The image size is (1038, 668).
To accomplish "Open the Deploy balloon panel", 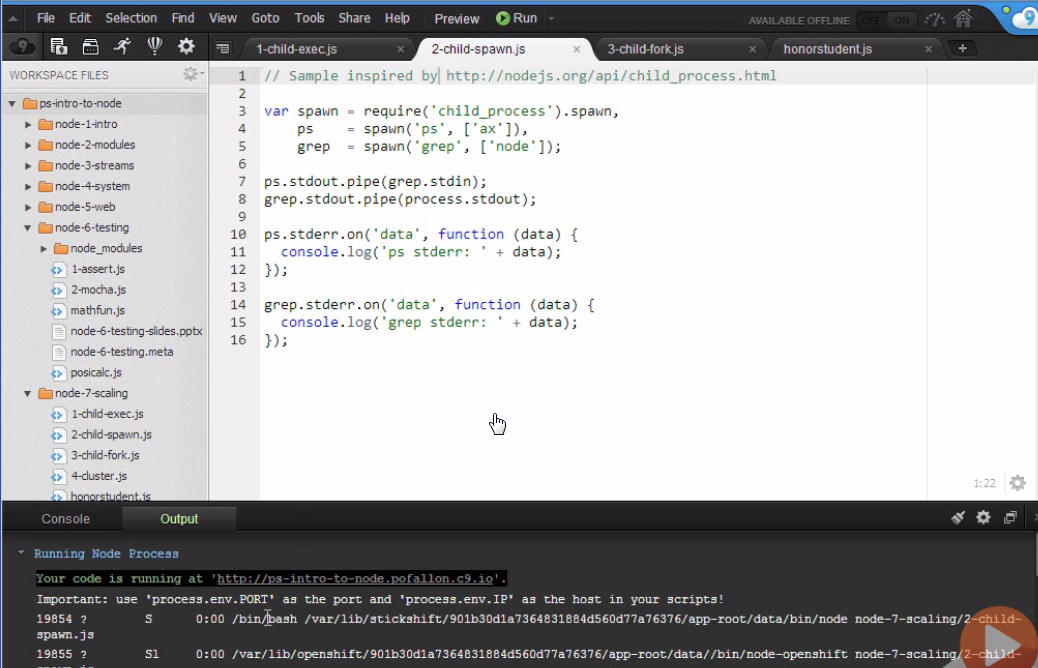I will [154, 46].
